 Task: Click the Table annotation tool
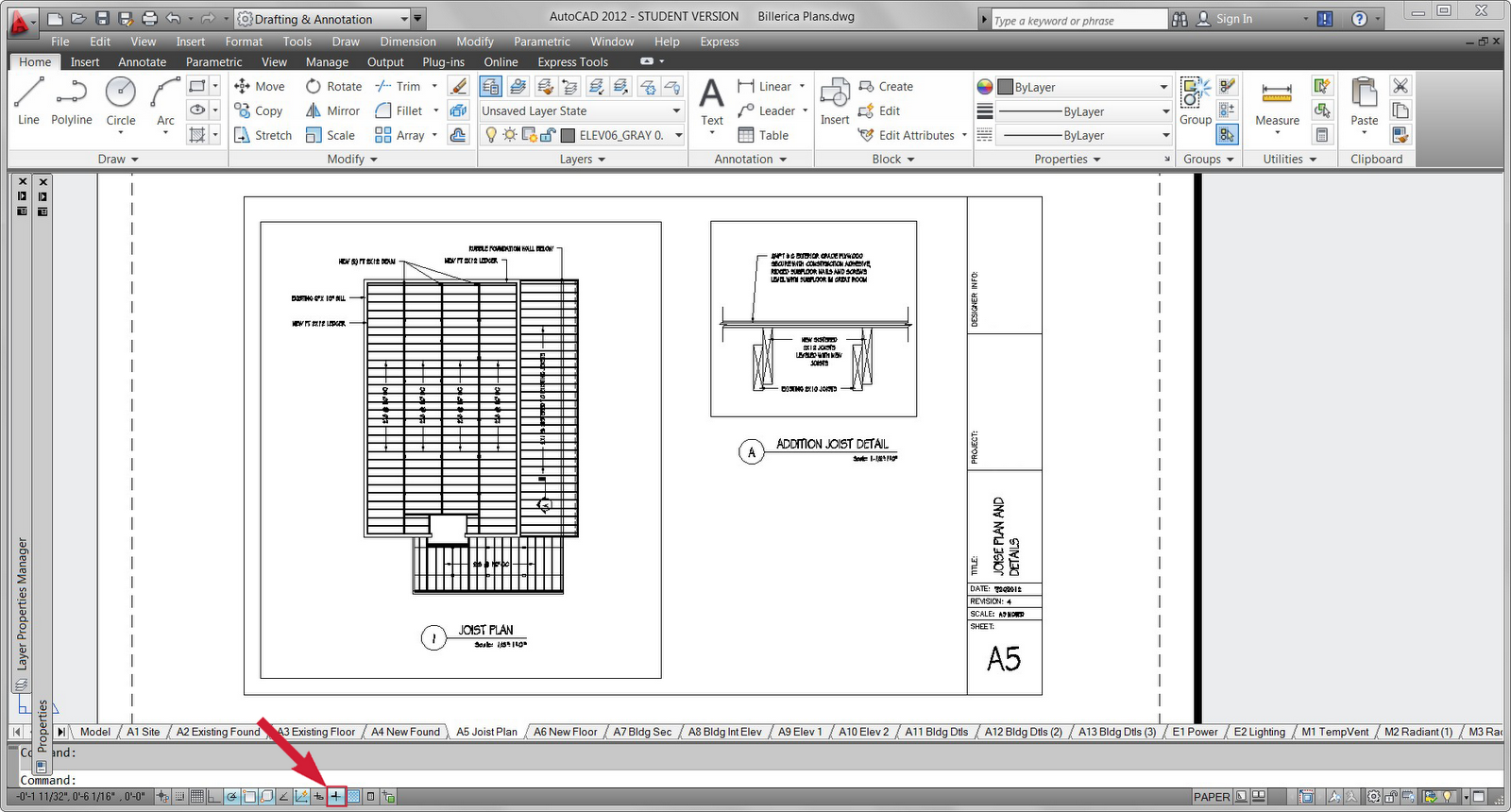click(x=763, y=135)
